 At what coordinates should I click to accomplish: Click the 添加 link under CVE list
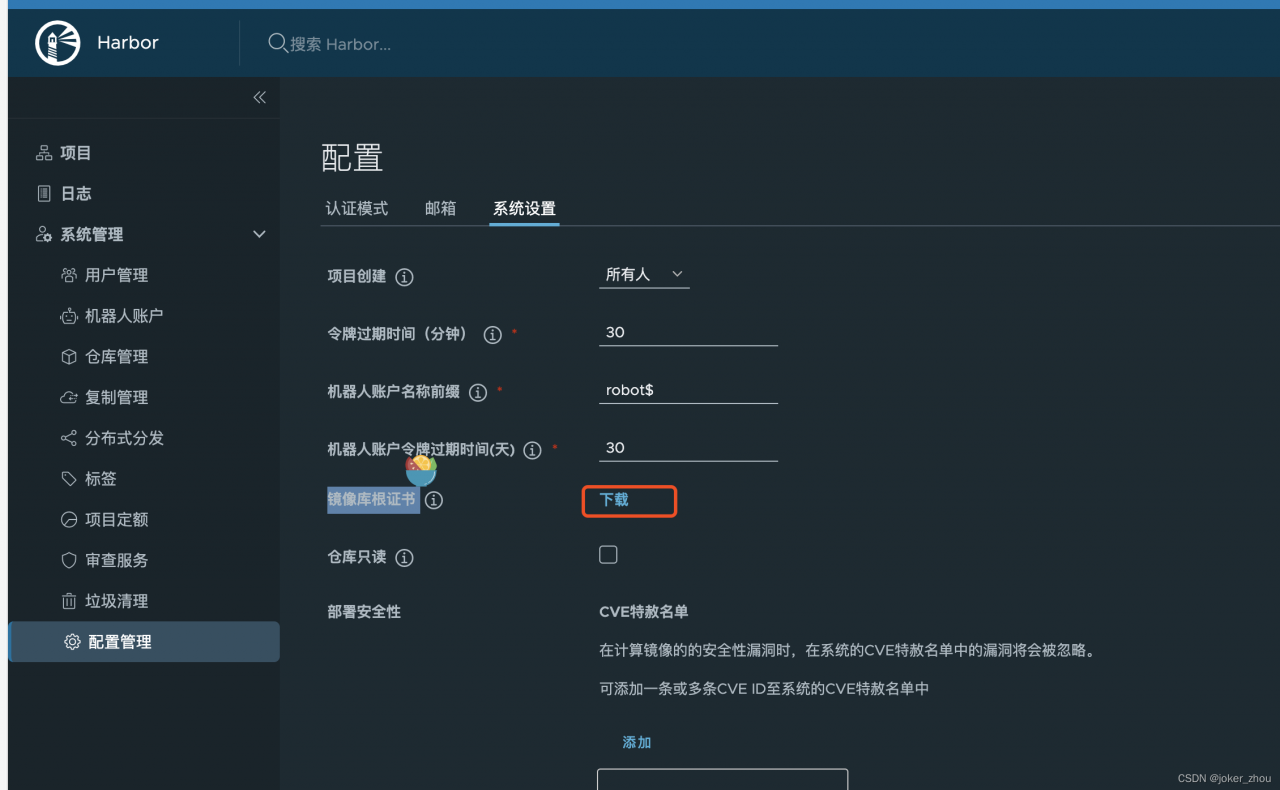(636, 742)
